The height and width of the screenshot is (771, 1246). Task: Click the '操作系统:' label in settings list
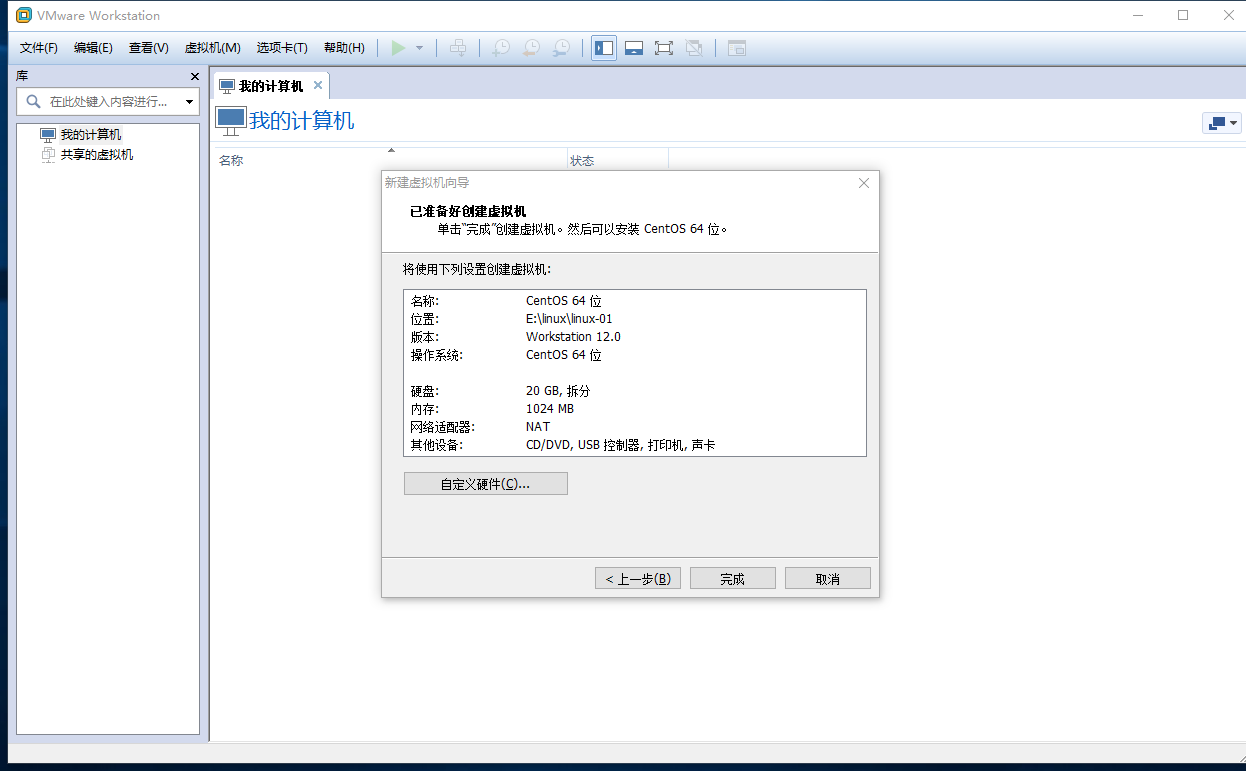pyautogui.click(x=437, y=355)
